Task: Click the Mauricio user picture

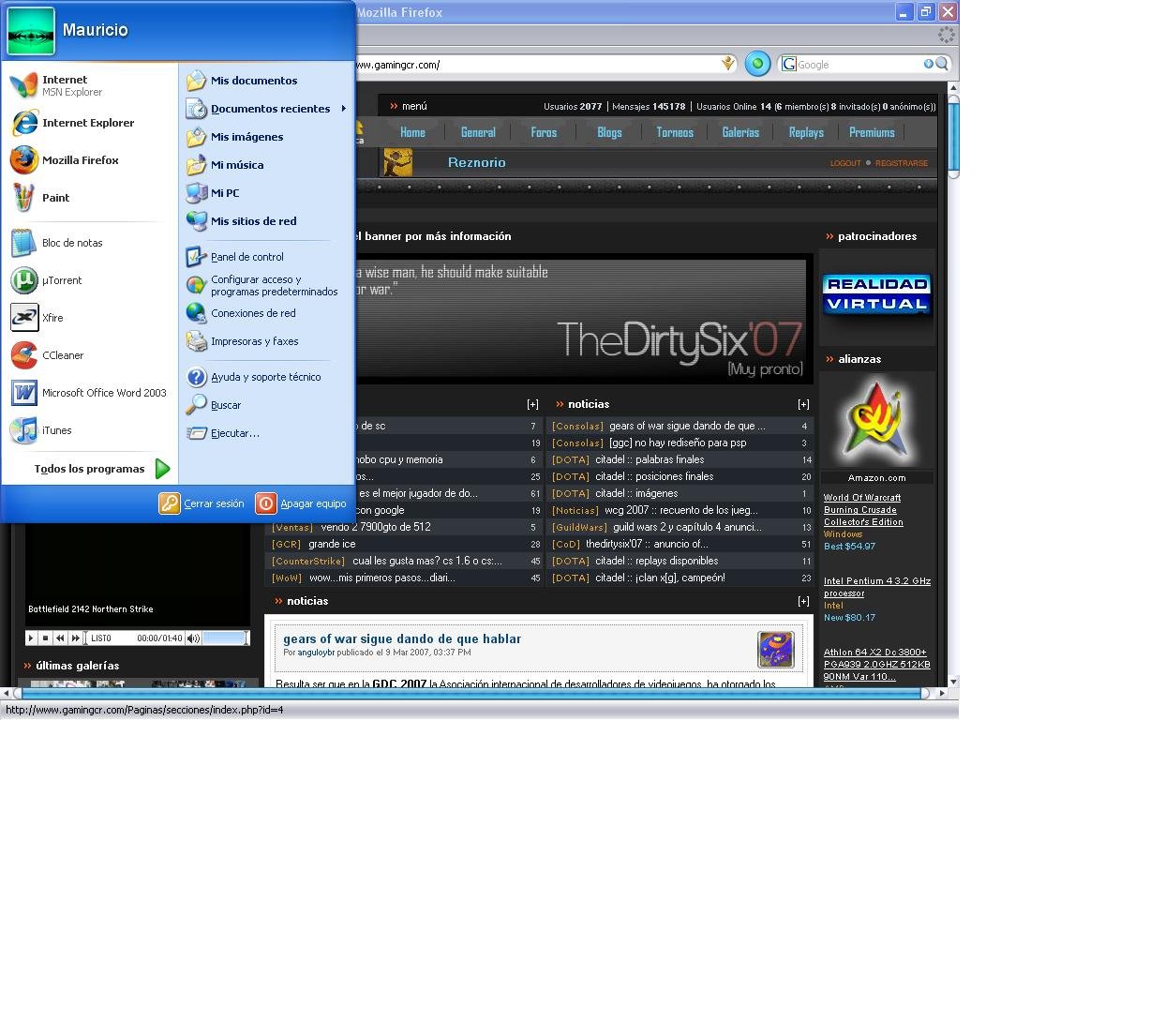Action: 31,31
